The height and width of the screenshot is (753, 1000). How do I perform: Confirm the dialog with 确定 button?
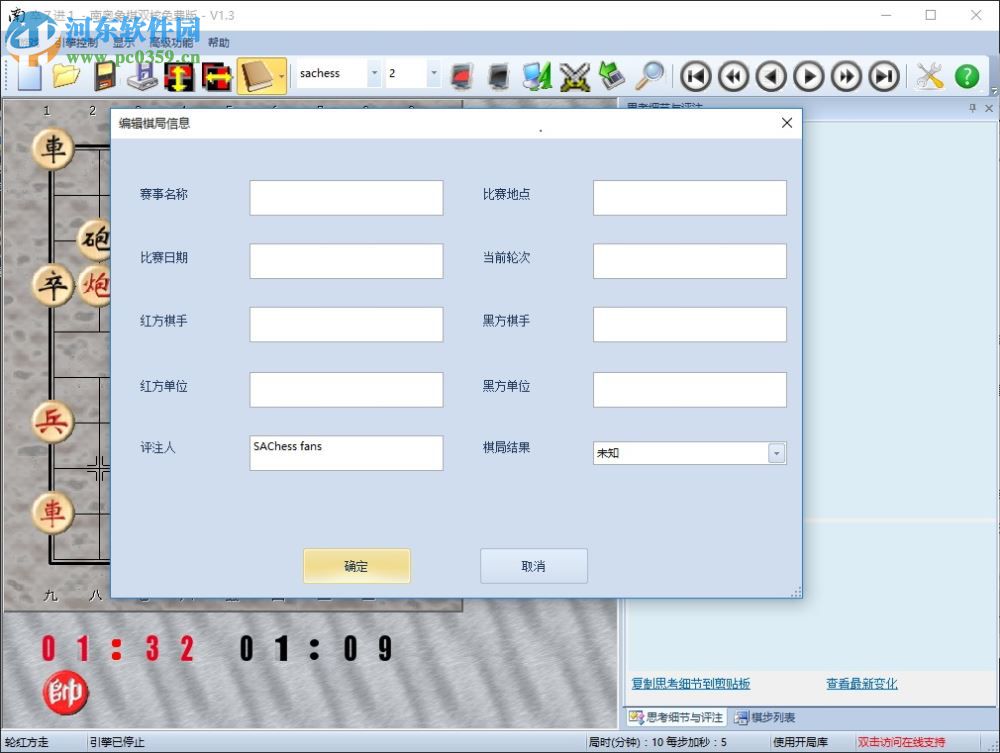(356, 565)
